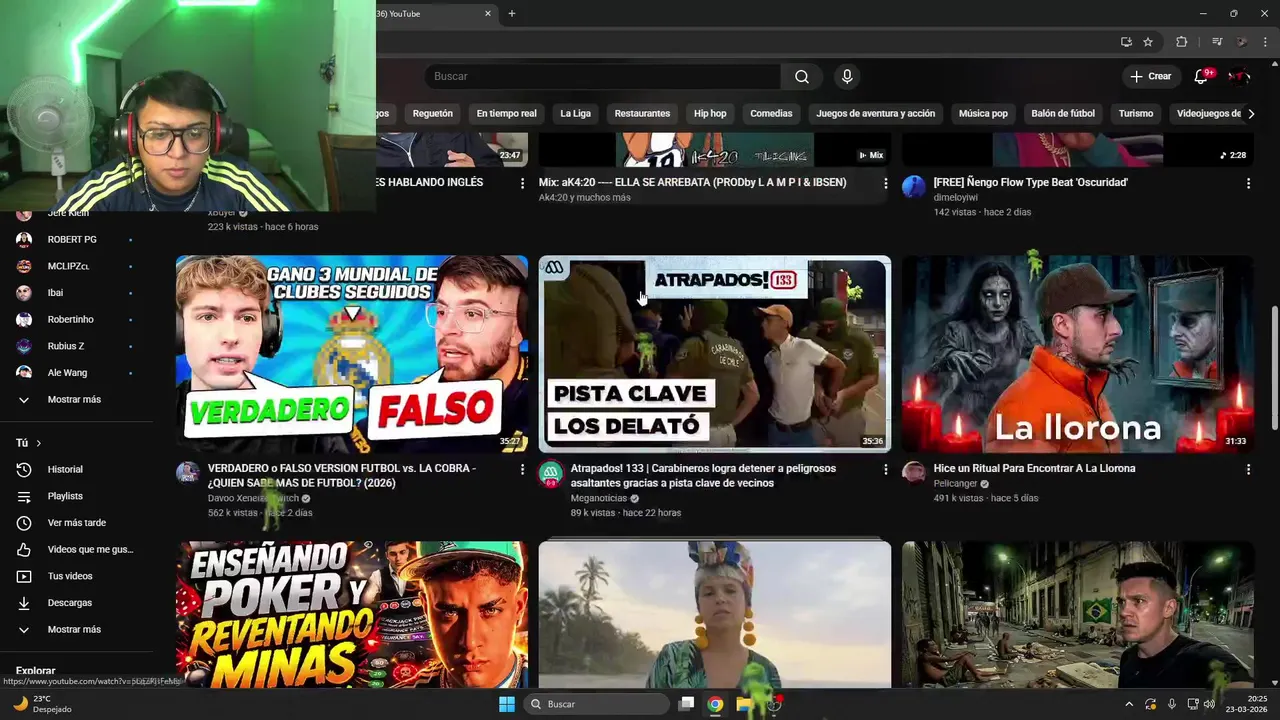Select the Turismo chip
This screenshot has height=720, width=1280.
tap(1136, 114)
